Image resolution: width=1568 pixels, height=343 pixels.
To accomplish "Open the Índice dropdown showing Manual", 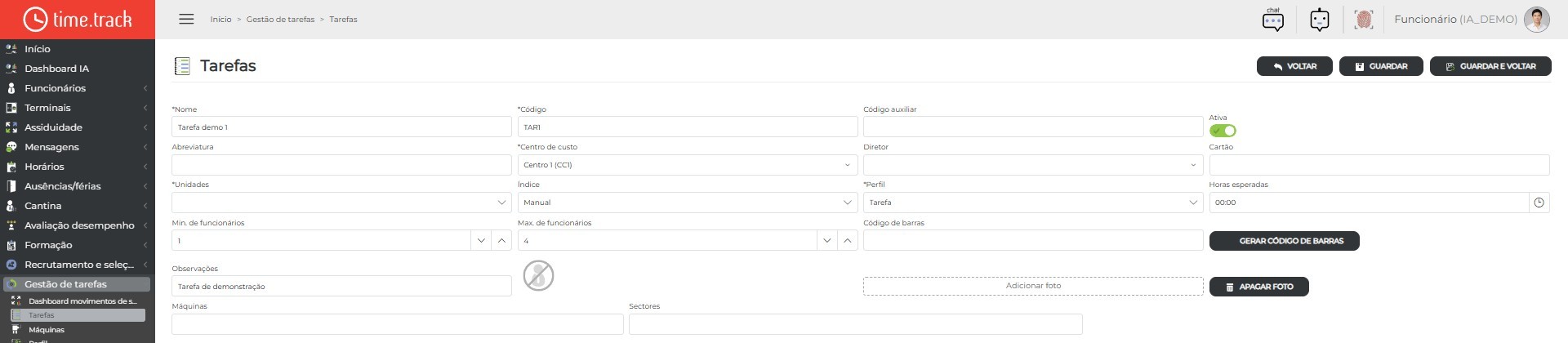I will click(x=688, y=203).
